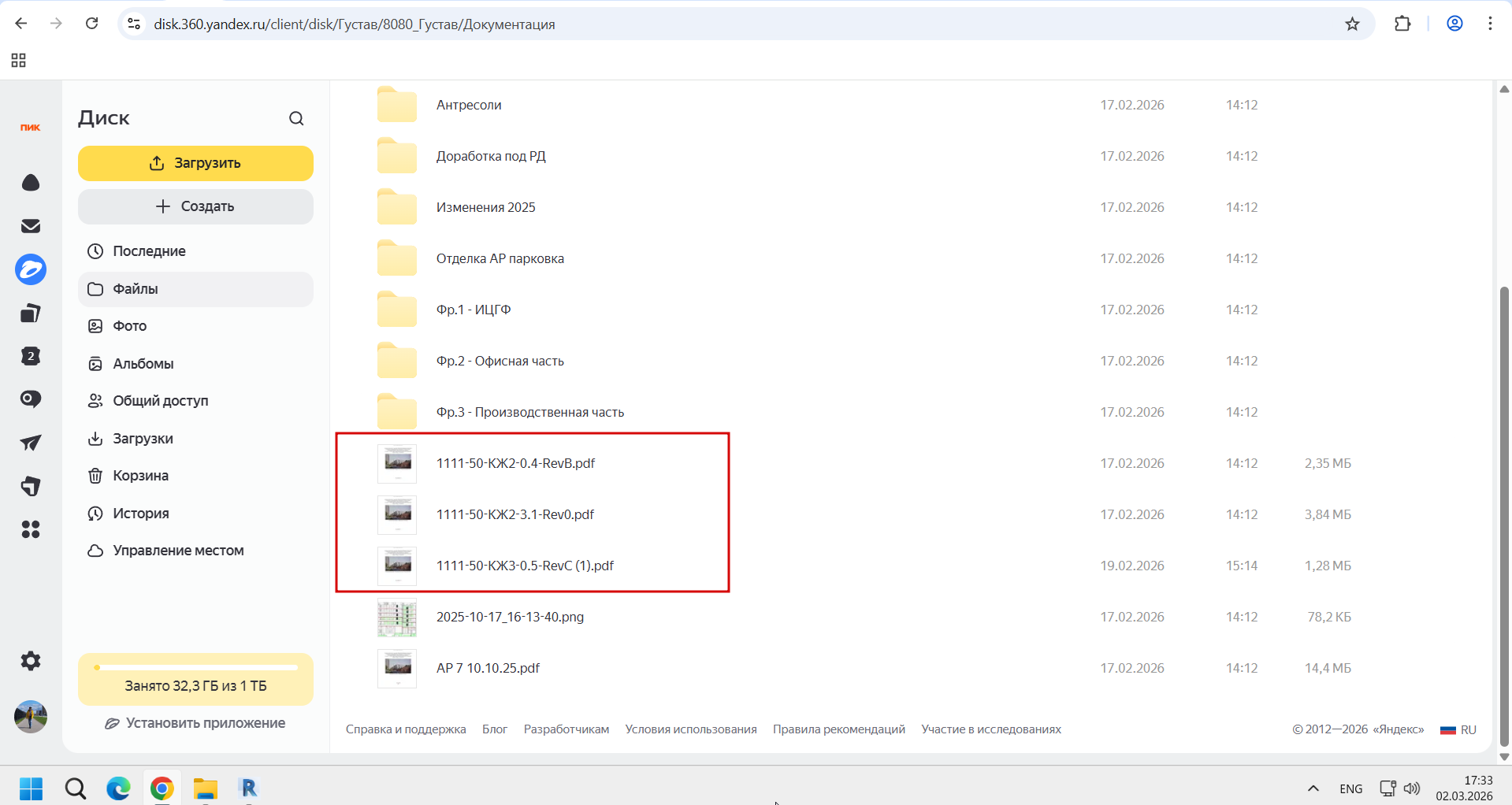Select Файлы in the sidebar
The width and height of the screenshot is (1512, 805).
point(195,289)
